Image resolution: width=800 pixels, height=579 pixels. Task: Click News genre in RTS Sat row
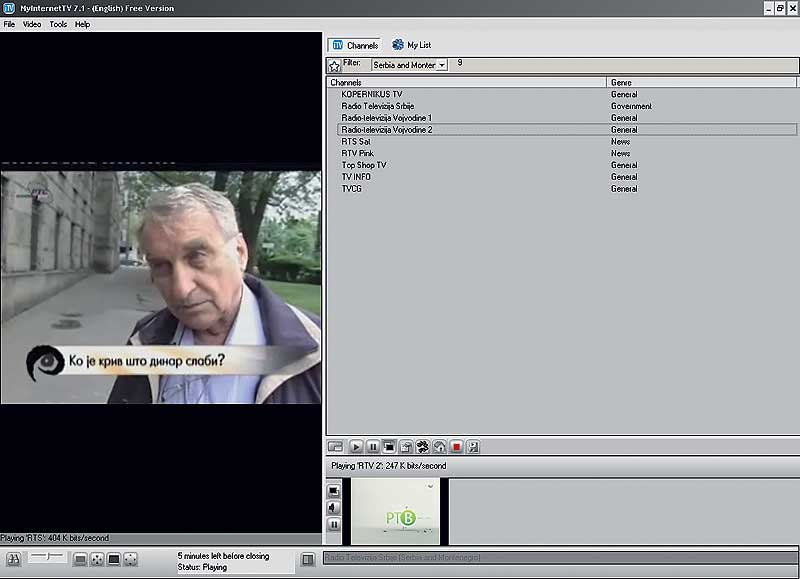point(620,141)
